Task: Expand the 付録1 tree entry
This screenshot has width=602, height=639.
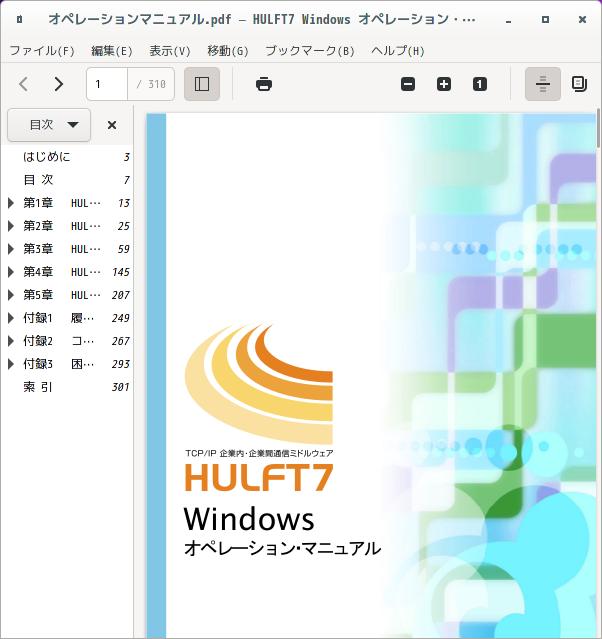Action: 11,318
